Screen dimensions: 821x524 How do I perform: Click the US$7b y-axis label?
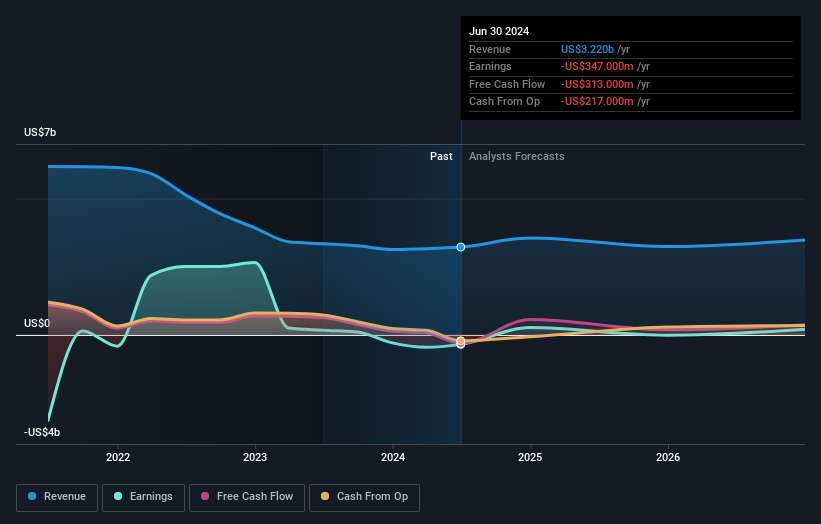(40, 132)
